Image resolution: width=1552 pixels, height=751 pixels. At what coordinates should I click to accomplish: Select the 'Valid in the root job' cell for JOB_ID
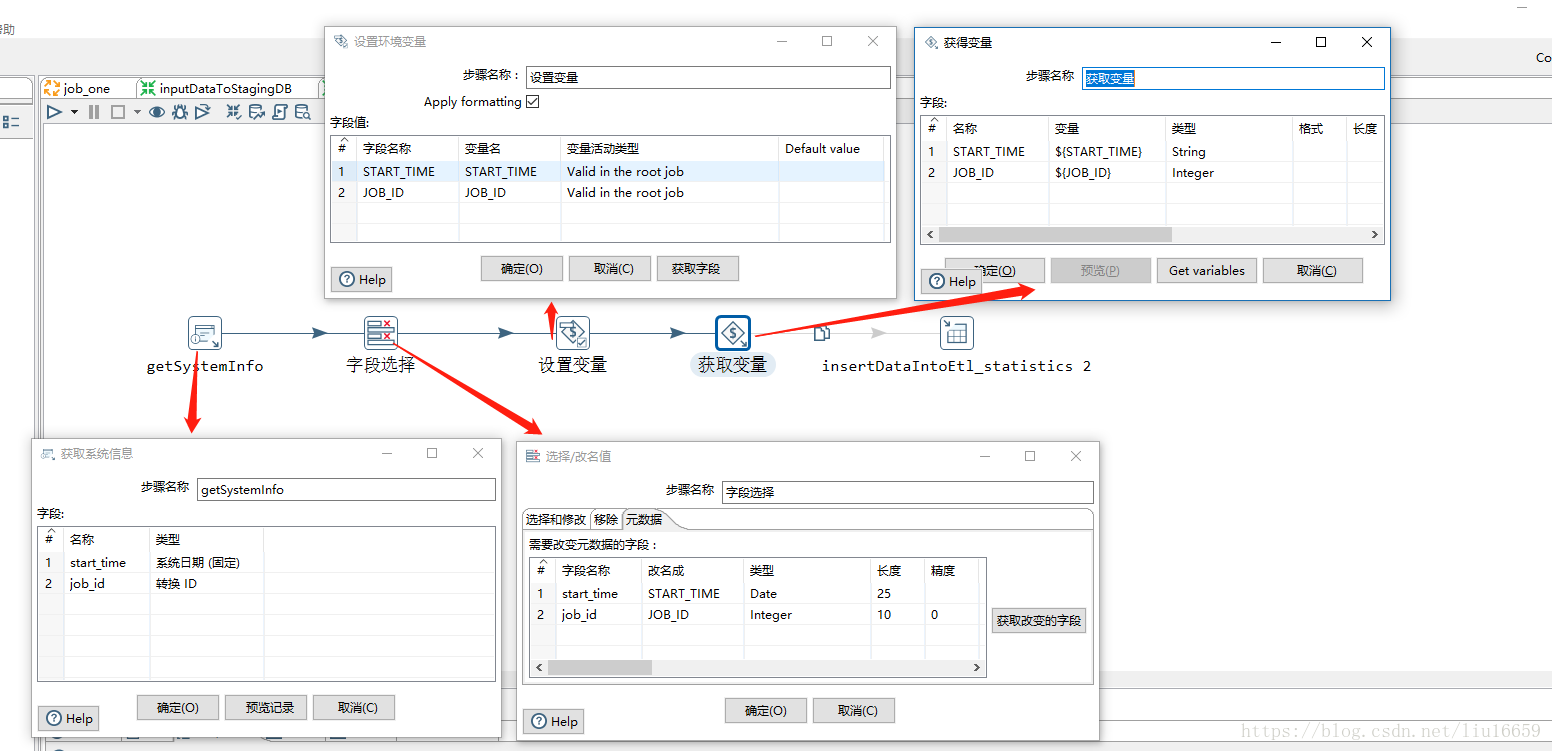(x=669, y=193)
